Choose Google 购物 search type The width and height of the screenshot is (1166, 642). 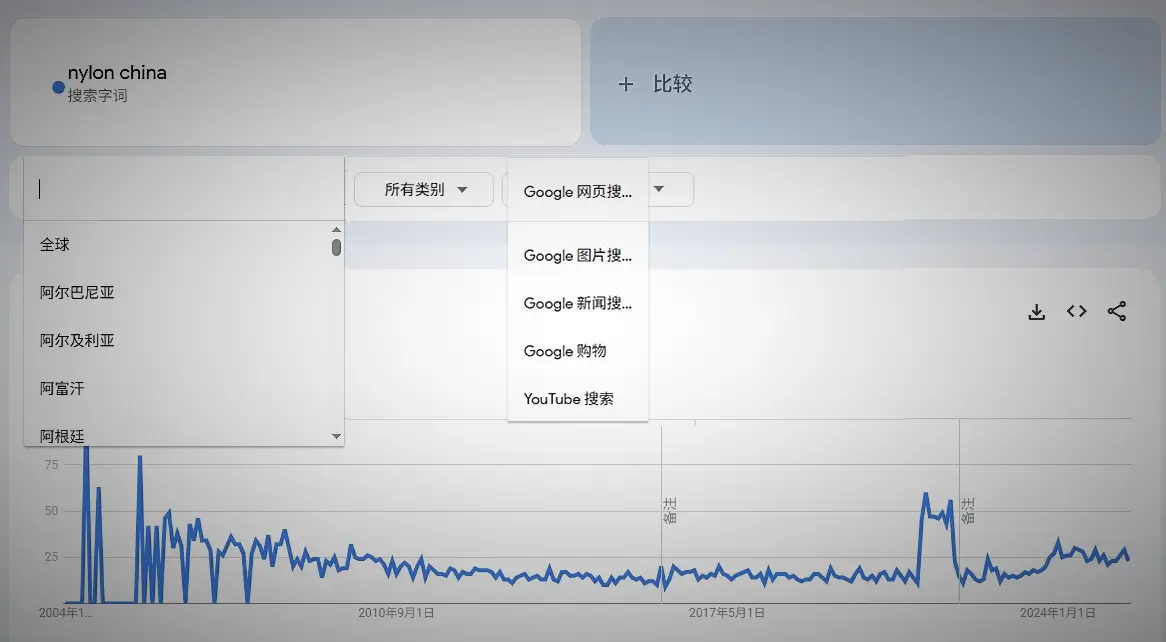(578, 350)
